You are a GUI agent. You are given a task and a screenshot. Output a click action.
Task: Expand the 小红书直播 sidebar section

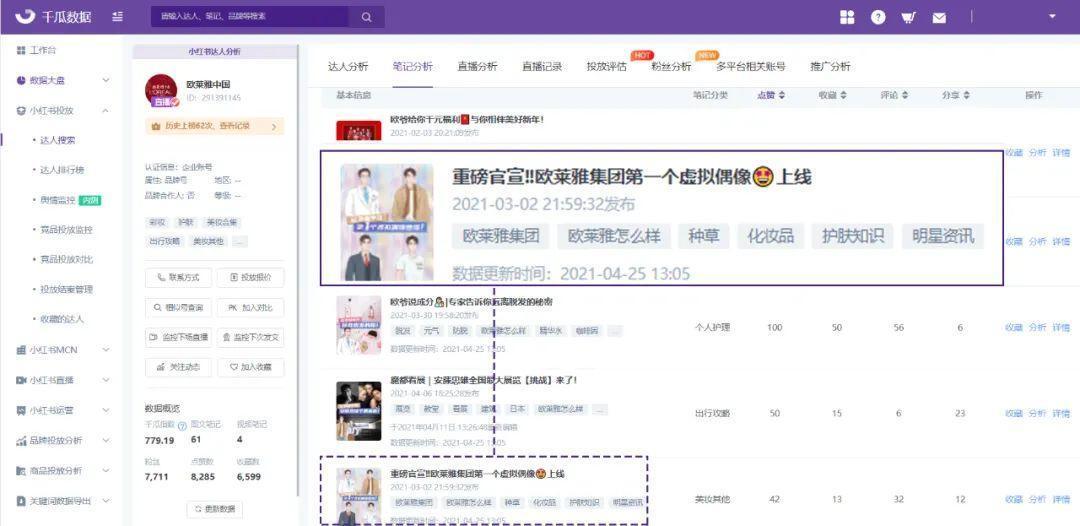point(62,380)
